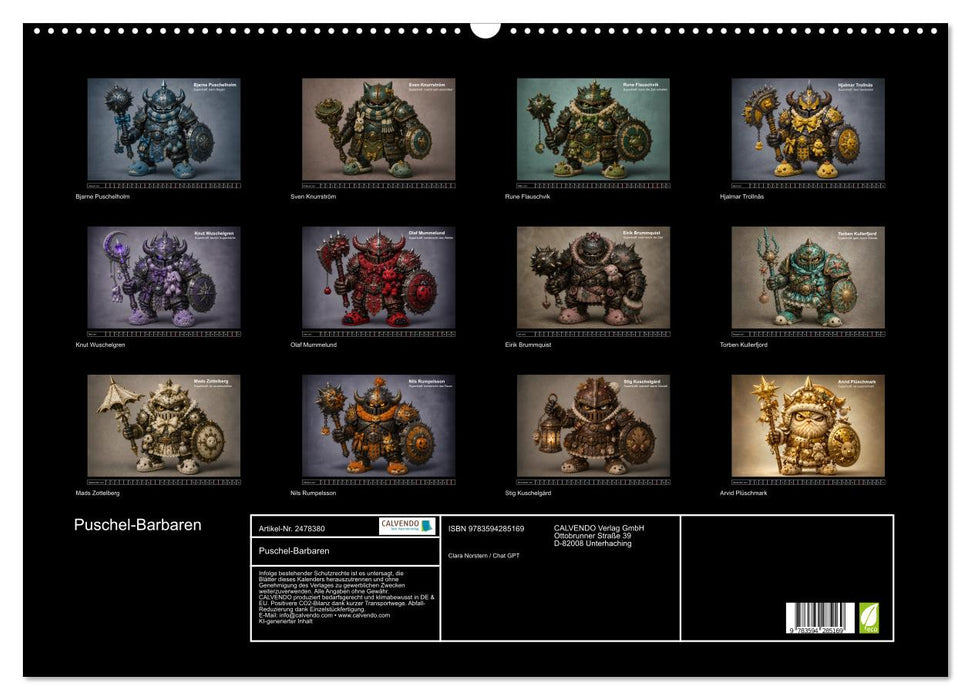971x700 pixels.
Task: Open the Knut Wuschelgren purple barbarian thumbnail
Action: pos(163,281)
